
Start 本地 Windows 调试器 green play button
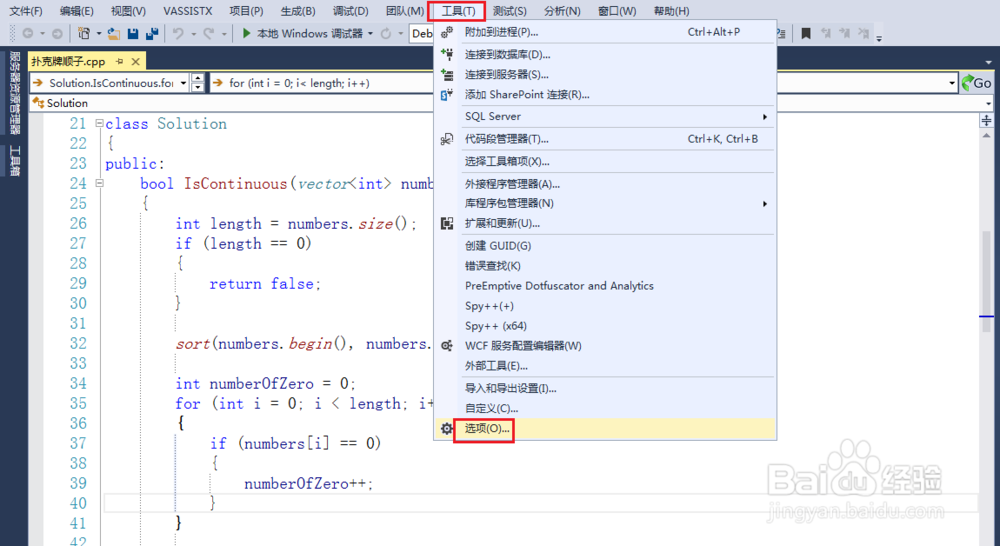(246, 33)
